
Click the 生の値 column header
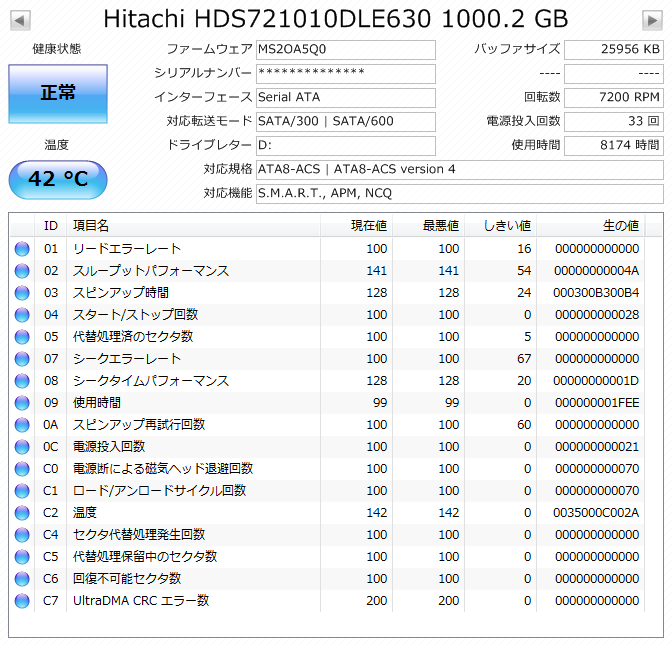click(x=590, y=225)
